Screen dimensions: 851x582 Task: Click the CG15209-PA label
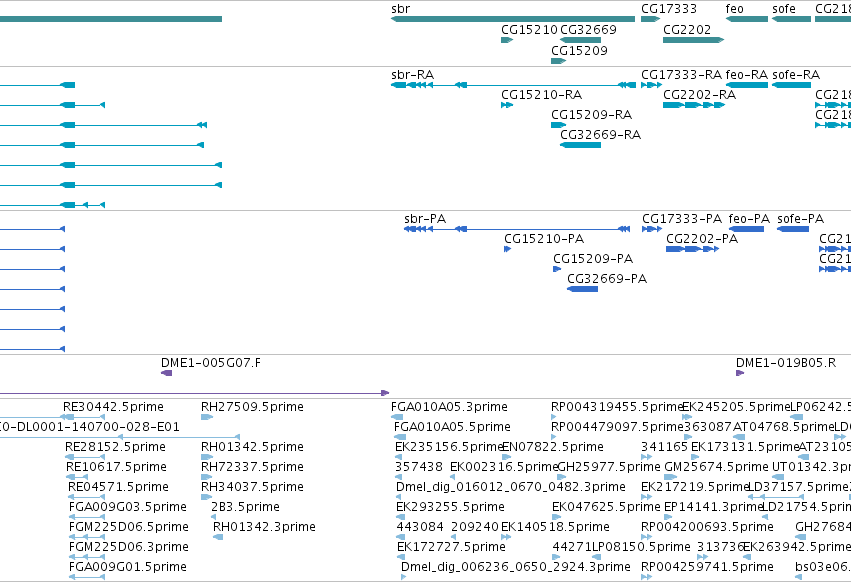click(x=593, y=259)
